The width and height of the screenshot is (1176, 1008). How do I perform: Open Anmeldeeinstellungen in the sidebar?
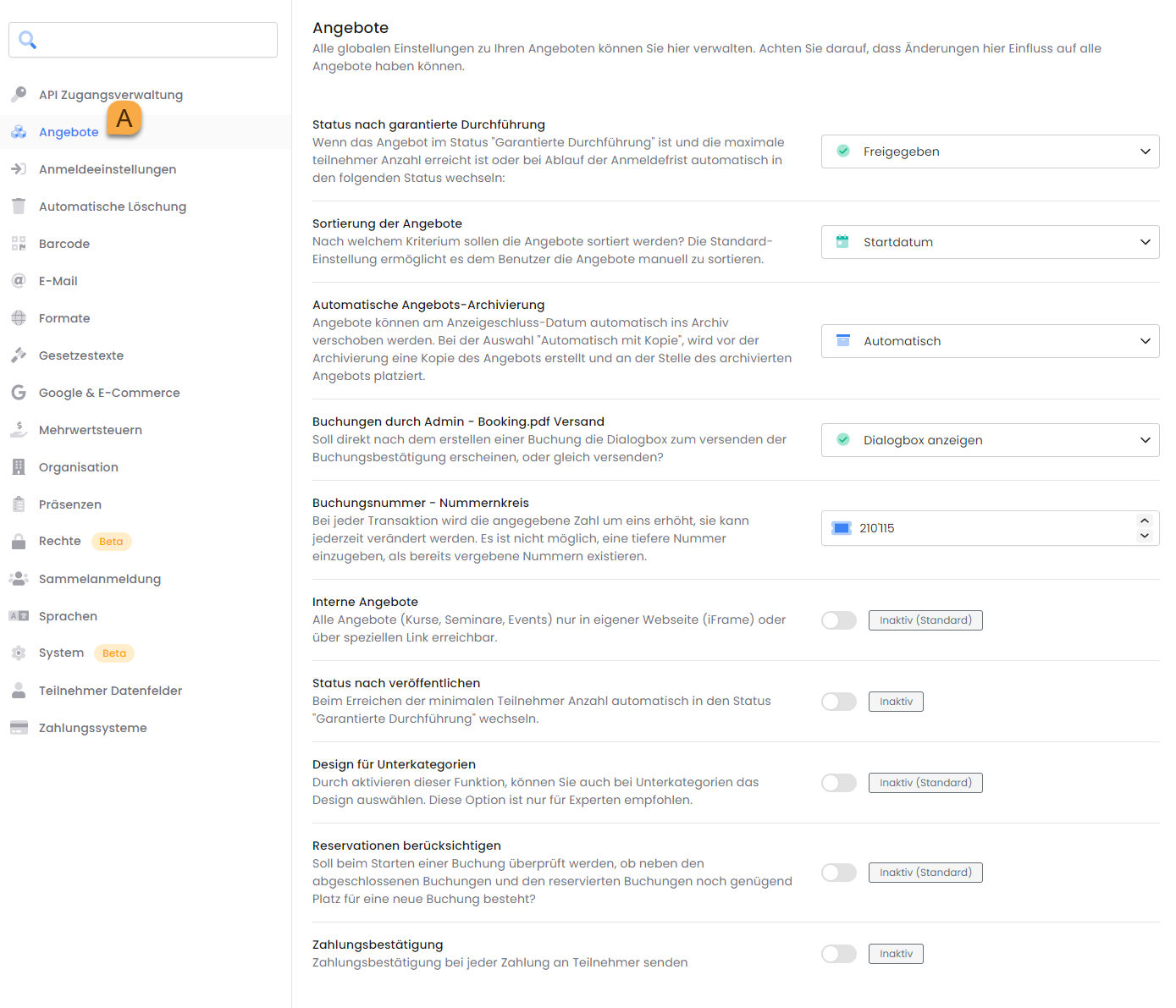click(108, 169)
